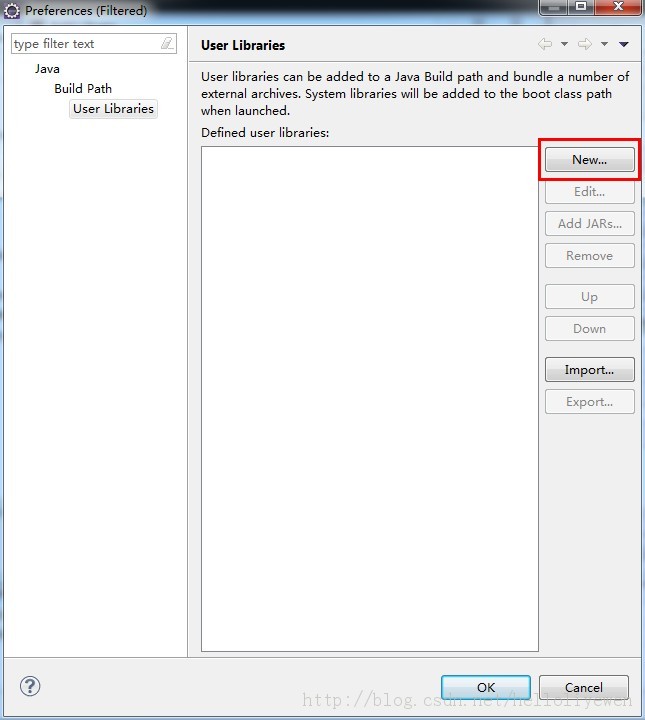The width and height of the screenshot is (645, 720).
Task: Open the back history dropdown arrow
Action: 564,44
